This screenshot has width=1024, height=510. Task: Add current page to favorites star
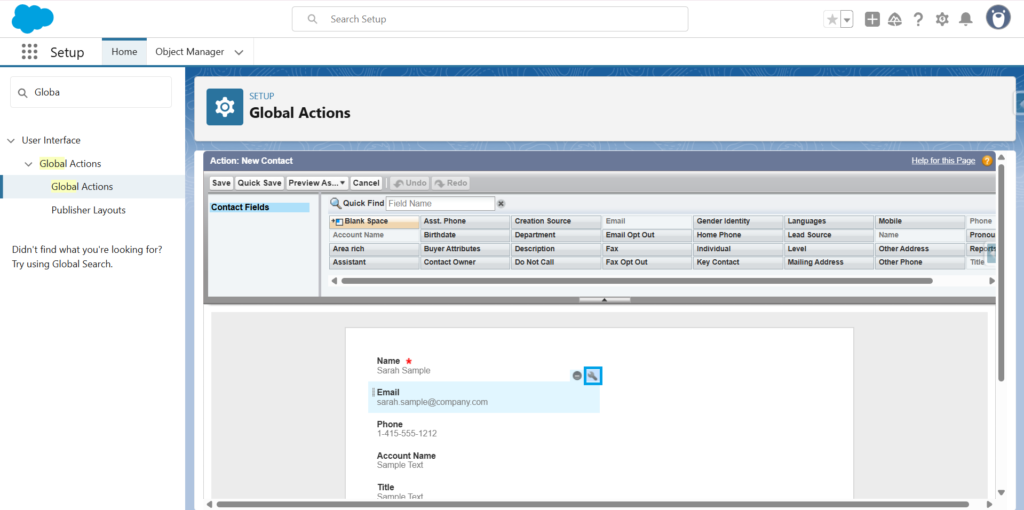coord(832,19)
